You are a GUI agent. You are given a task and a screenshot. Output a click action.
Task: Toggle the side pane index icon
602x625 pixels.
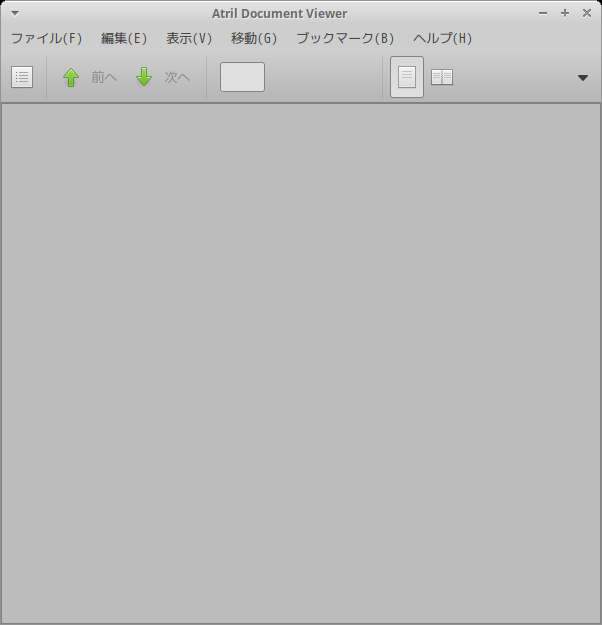pos(22,77)
